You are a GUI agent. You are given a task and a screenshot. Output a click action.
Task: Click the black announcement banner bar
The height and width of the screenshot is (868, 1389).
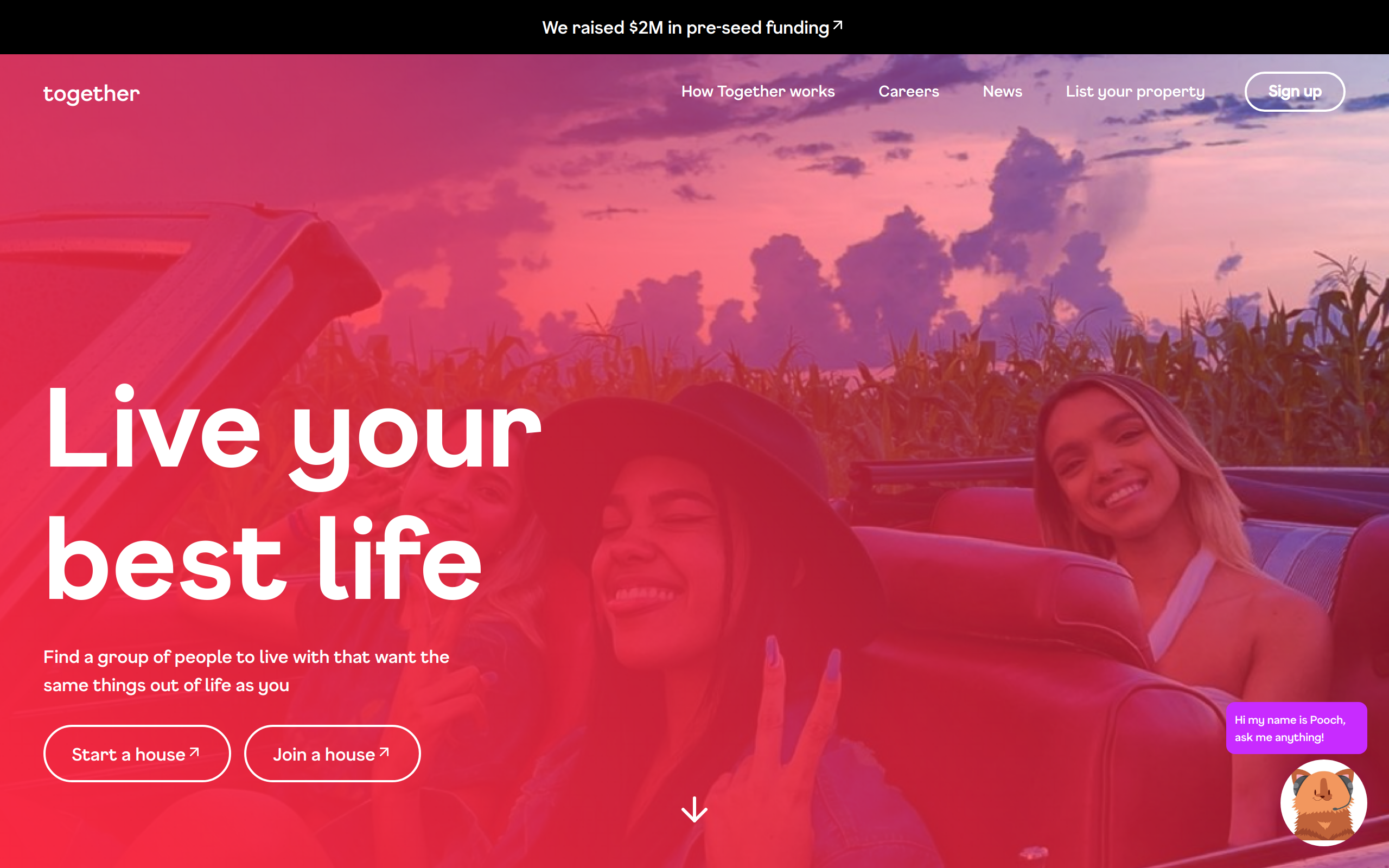coord(694,27)
